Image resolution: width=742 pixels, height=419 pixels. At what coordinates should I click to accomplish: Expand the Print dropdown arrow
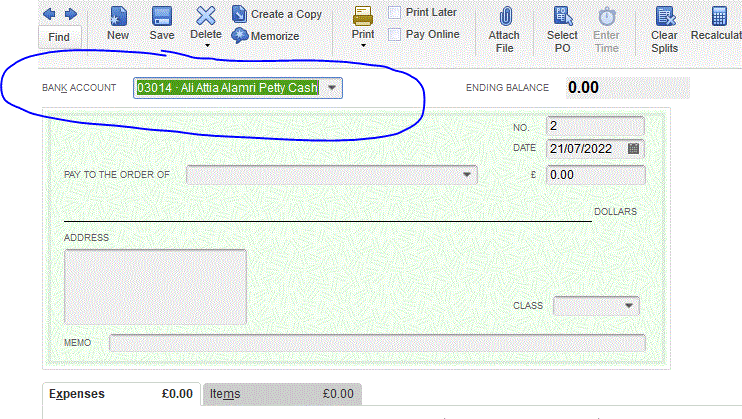[x=363, y=46]
